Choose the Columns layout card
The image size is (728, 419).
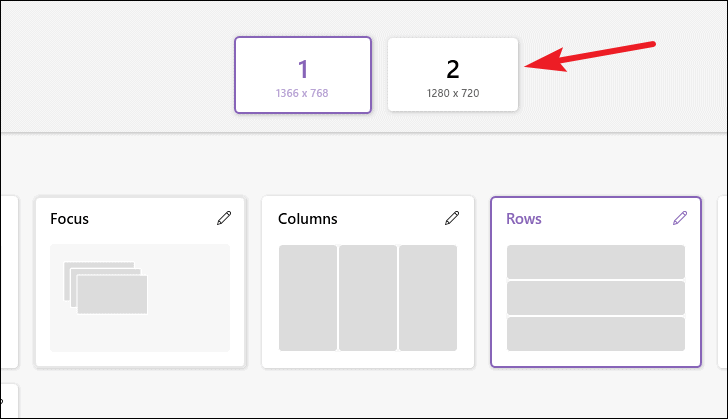tap(368, 282)
